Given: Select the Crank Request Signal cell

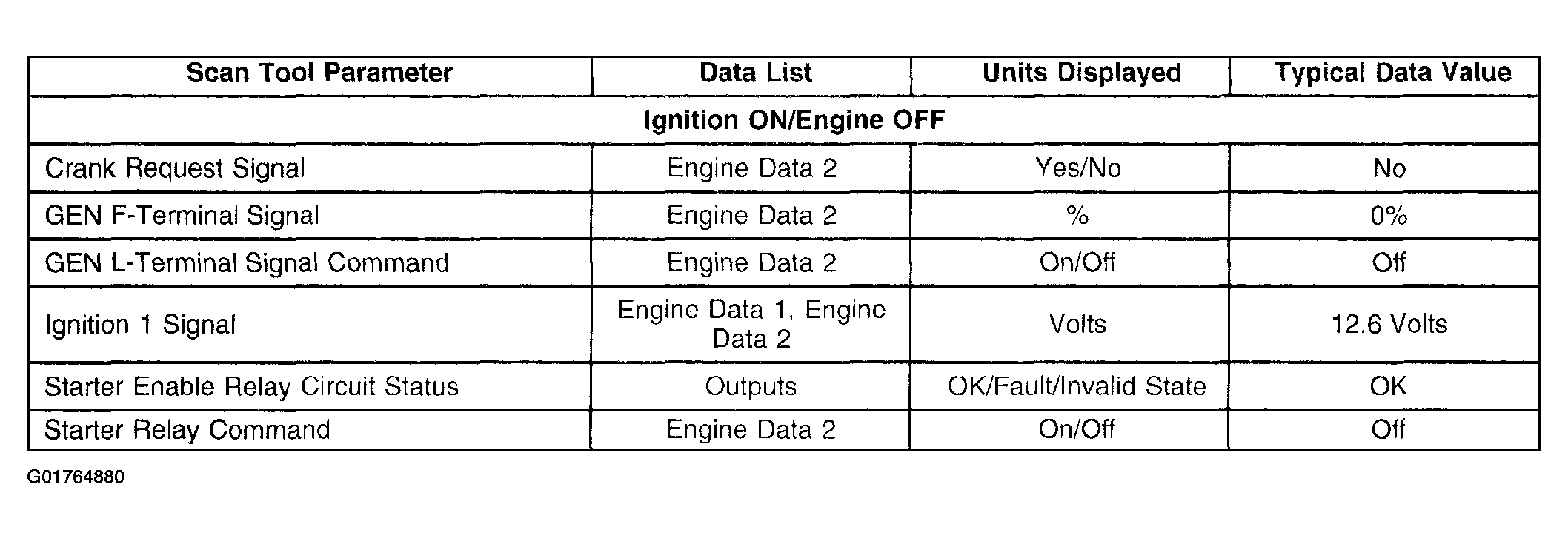Looking at the screenshot, I should coord(310,168).
